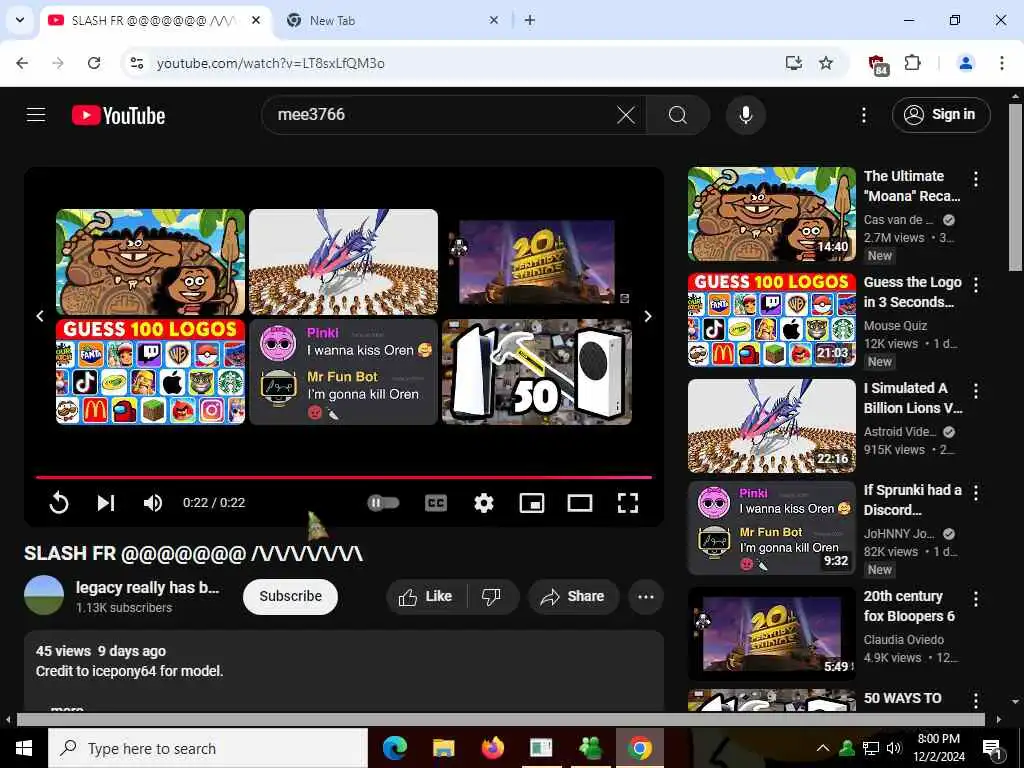
Task: Open Guess 100 Logos sidebar thumbnail
Action: (771, 320)
